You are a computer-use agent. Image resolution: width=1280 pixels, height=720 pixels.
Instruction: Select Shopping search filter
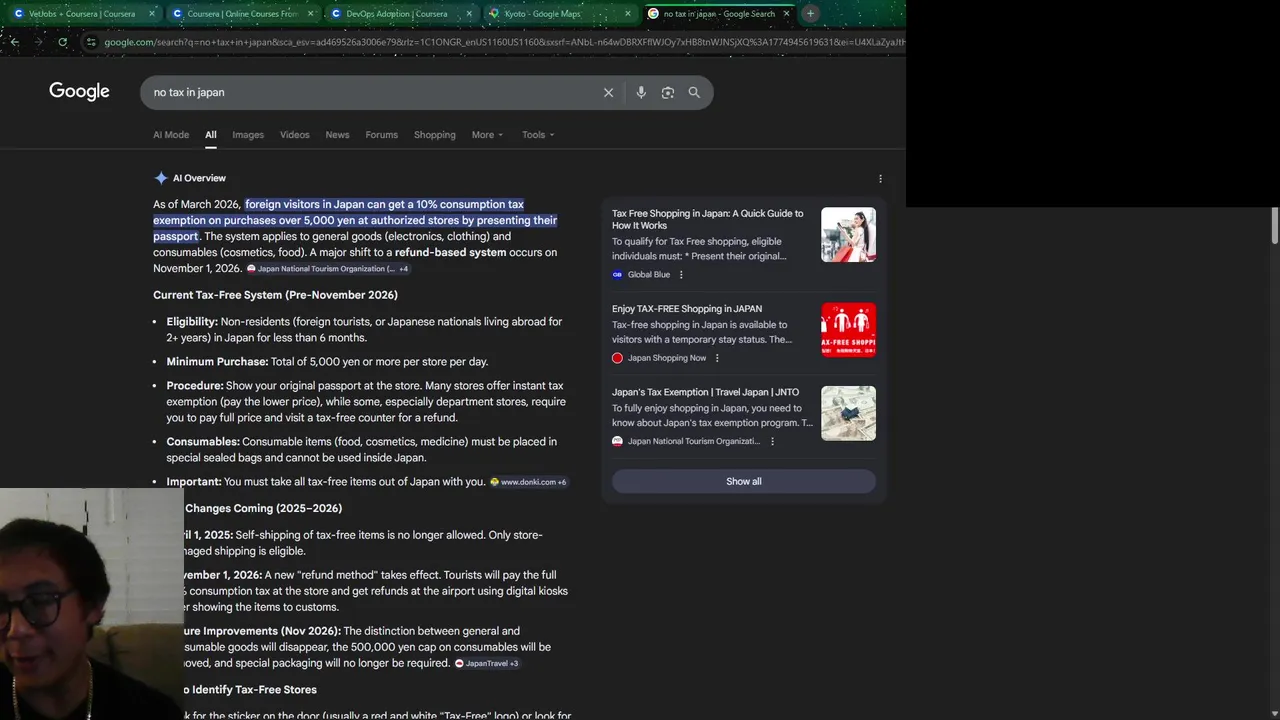(435, 135)
